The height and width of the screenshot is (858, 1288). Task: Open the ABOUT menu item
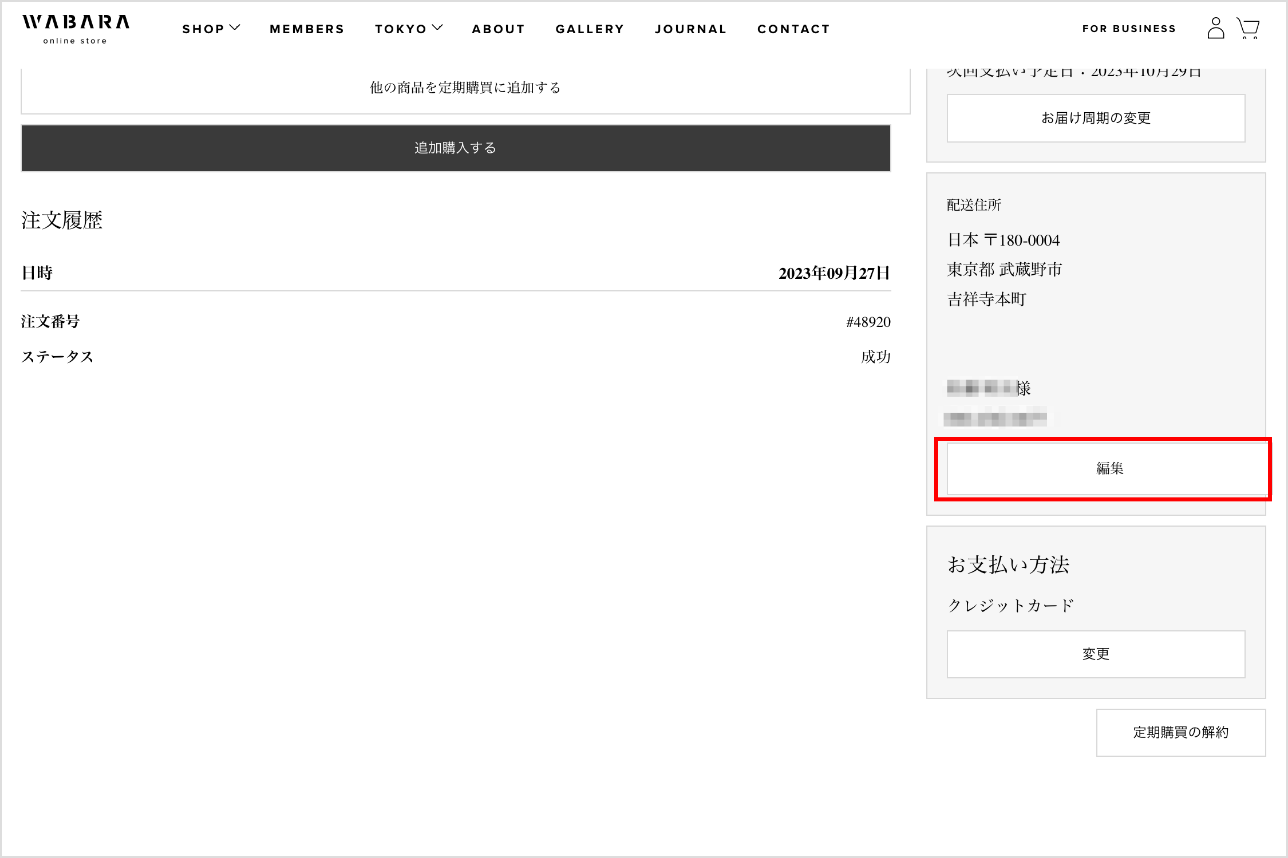pos(498,29)
